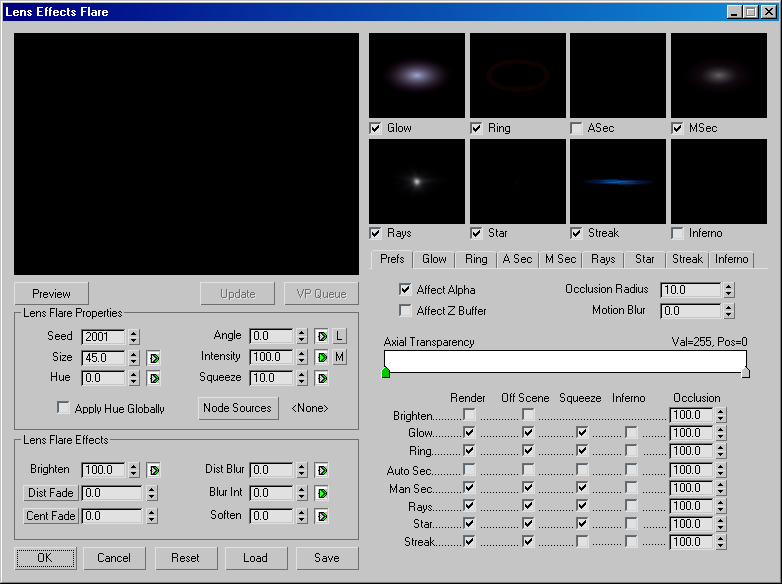Uncheck Affect Alpha
Image resolution: width=782 pixels, height=584 pixels.
point(405,289)
